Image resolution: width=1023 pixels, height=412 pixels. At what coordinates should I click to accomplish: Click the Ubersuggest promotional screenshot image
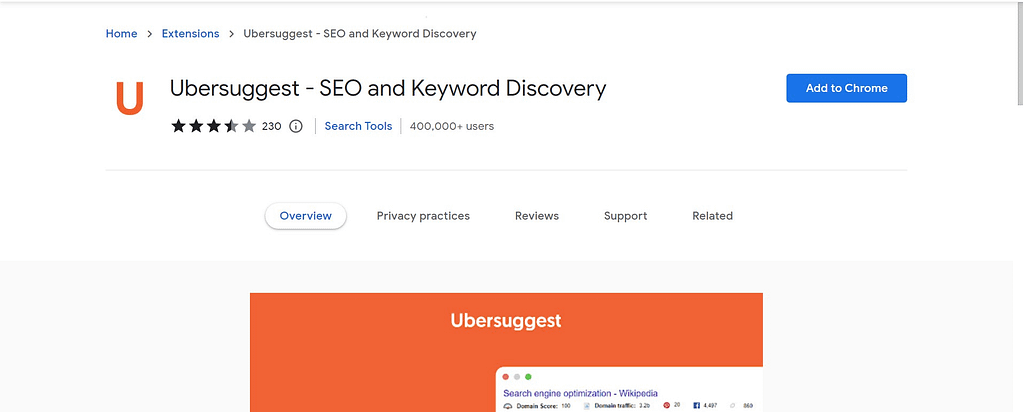click(506, 352)
